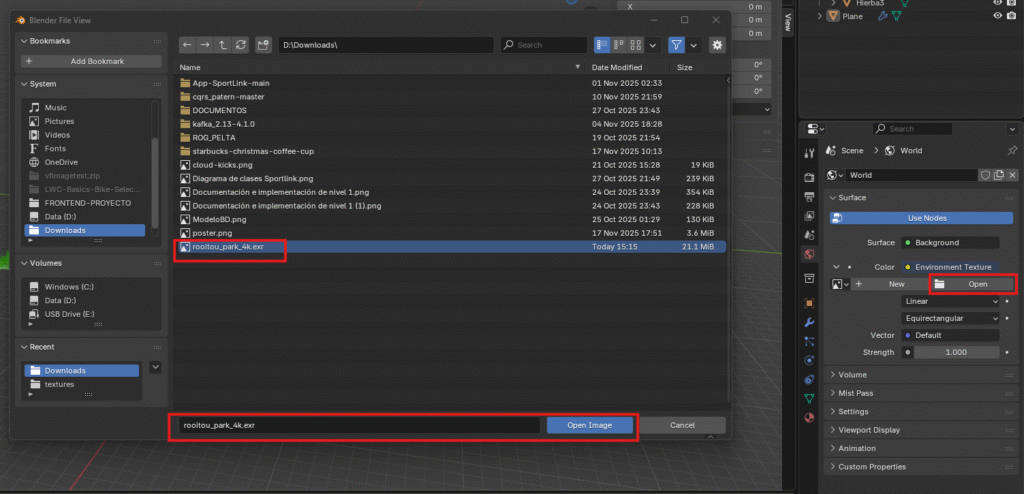Open the Output properties tab
1024x494 pixels.
point(810,196)
